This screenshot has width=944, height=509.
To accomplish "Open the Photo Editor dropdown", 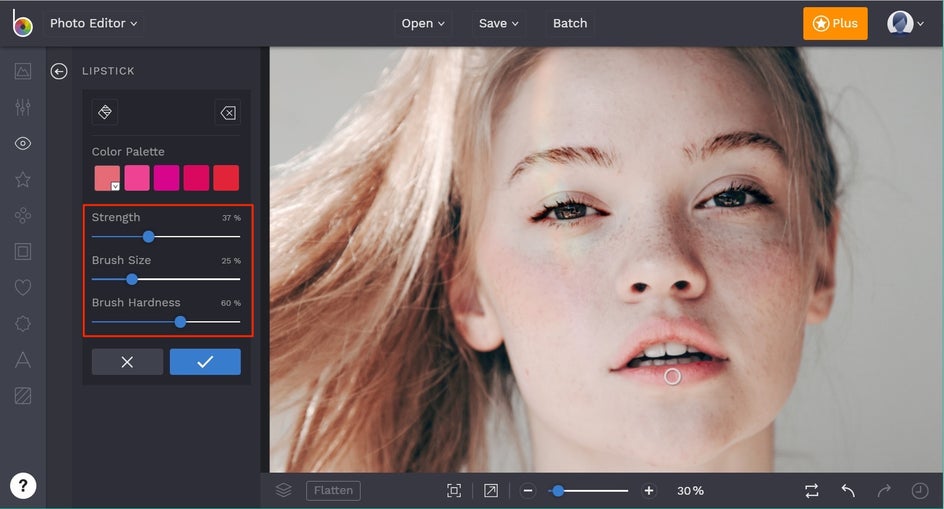I will (x=93, y=23).
